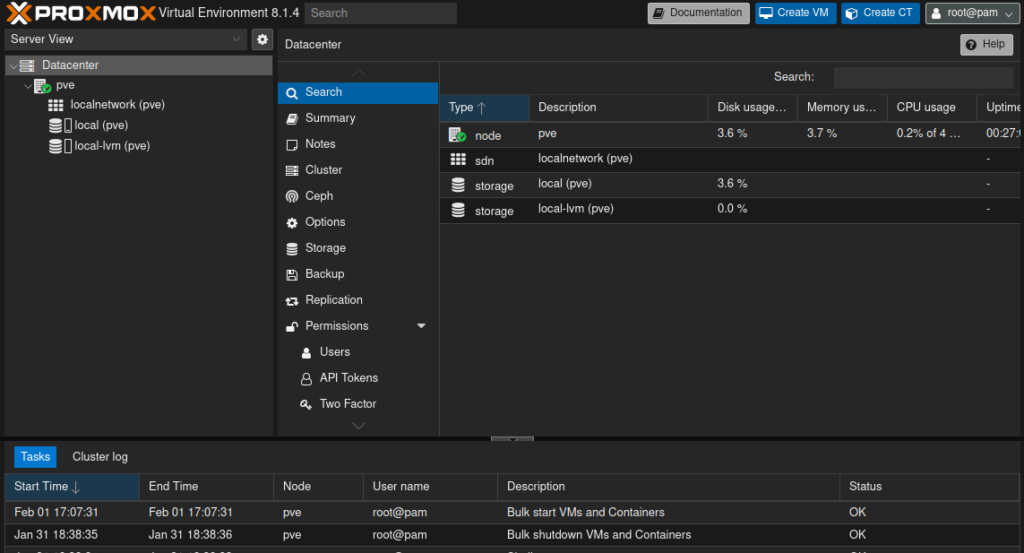Focus the top global Search field
The image size is (1024, 553).
click(x=381, y=13)
